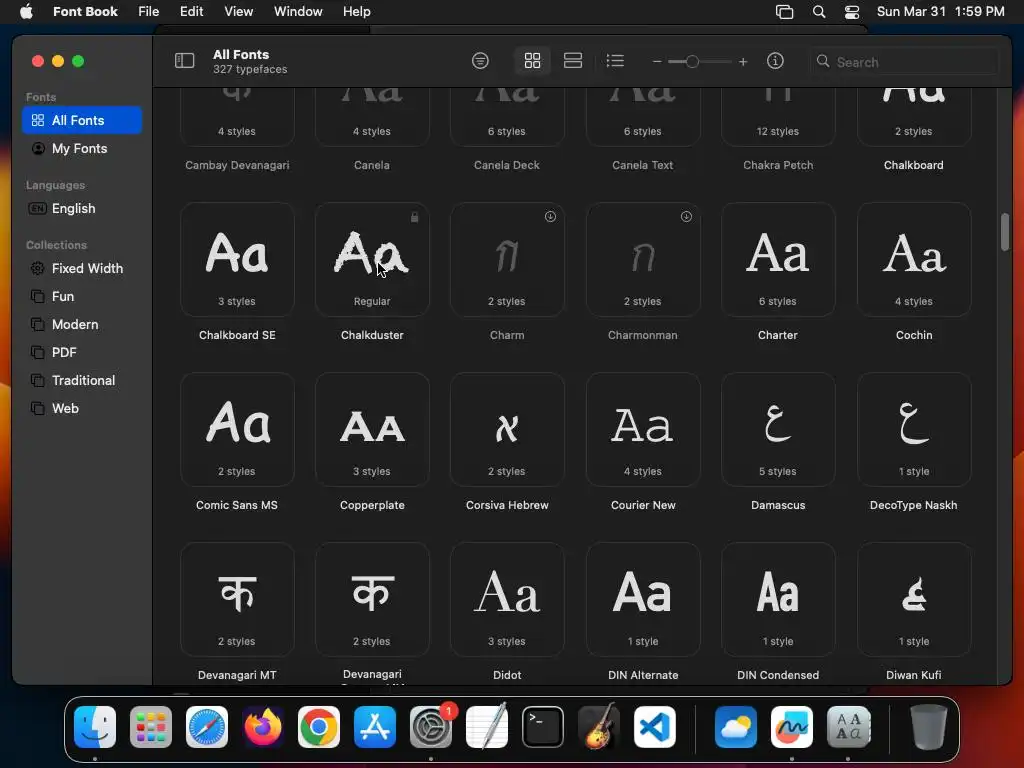Viewport: 1024px width, 768px height.
Task: Open the Traditional collection
Action: tap(82, 381)
